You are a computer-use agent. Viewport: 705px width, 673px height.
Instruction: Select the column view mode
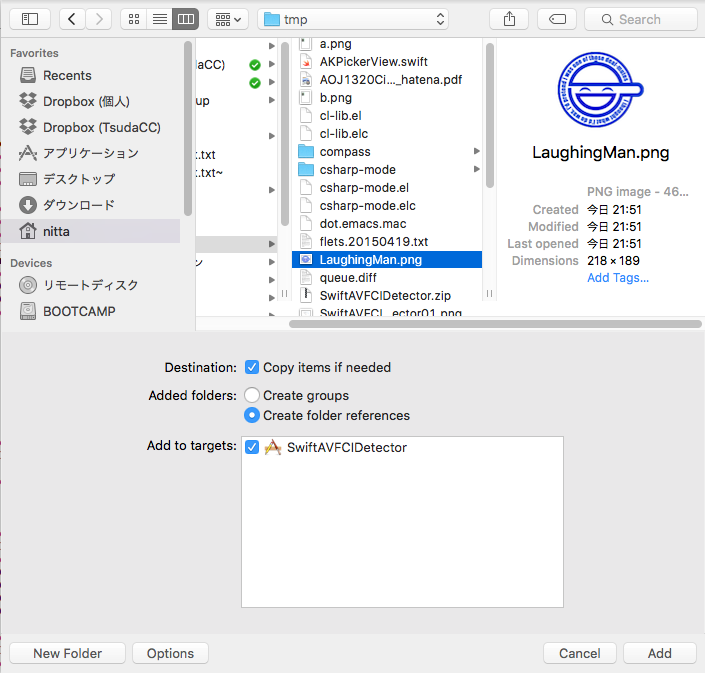pos(185,19)
